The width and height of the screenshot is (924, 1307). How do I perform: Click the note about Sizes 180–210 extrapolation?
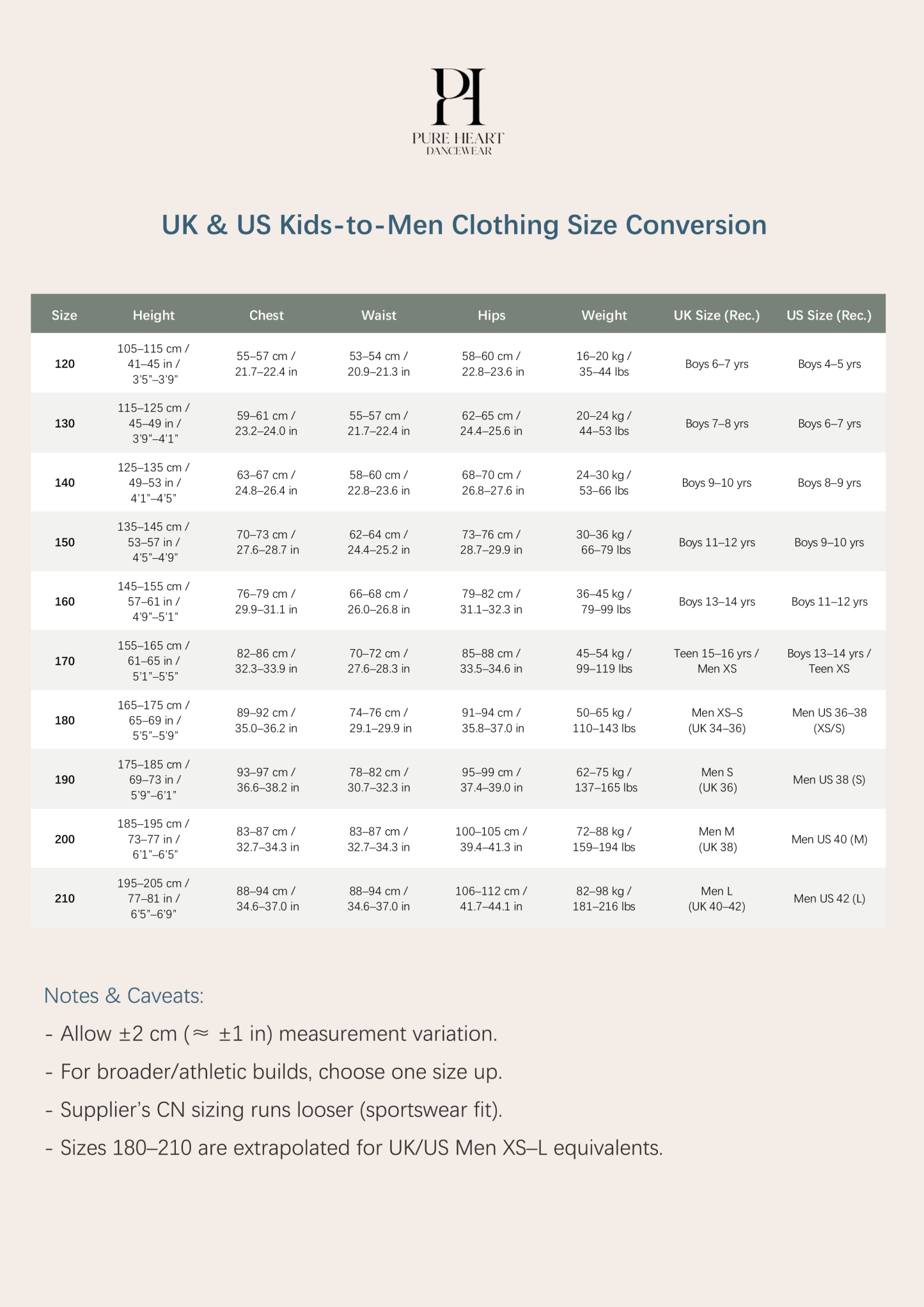click(361, 1148)
